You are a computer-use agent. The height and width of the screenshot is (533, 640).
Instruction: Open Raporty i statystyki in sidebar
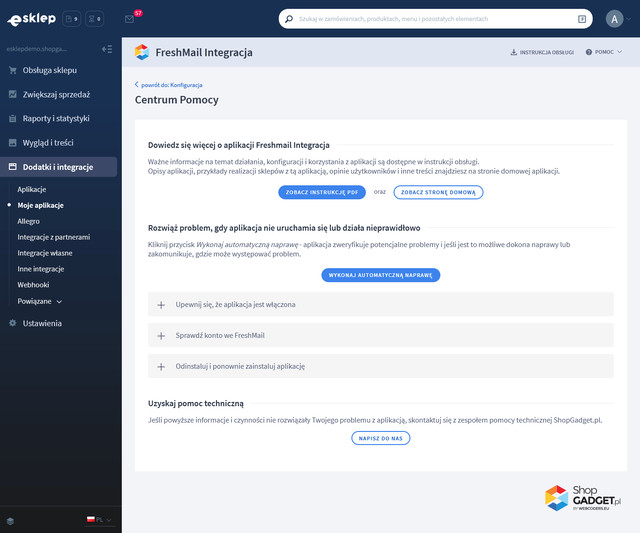point(56,118)
